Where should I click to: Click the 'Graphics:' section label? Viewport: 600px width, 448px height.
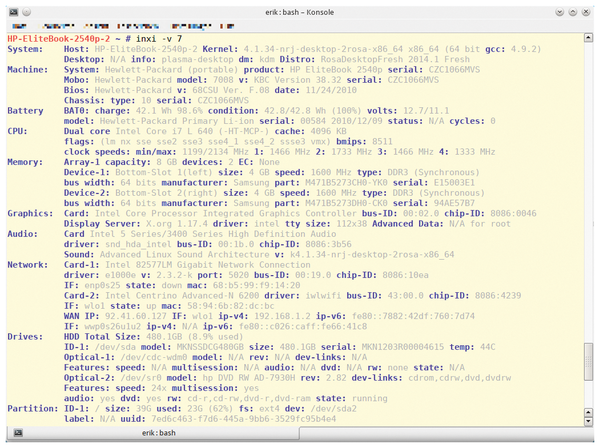click(x=30, y=213)
